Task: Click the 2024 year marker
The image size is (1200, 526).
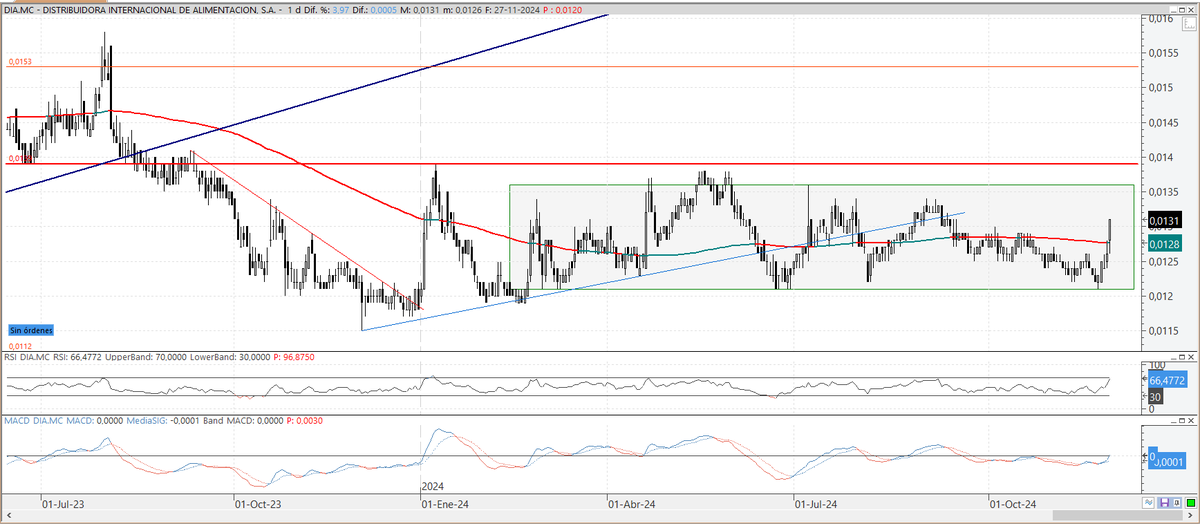Action: (432, 486)
